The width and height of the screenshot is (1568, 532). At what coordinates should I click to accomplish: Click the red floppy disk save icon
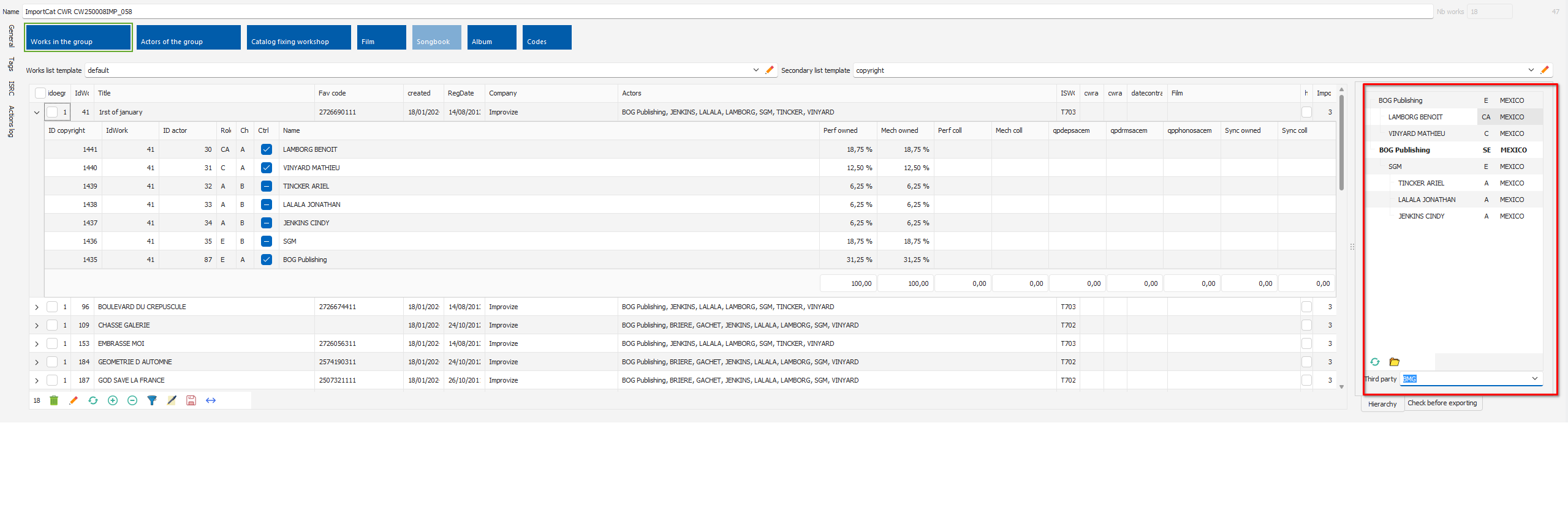[191, 400]
